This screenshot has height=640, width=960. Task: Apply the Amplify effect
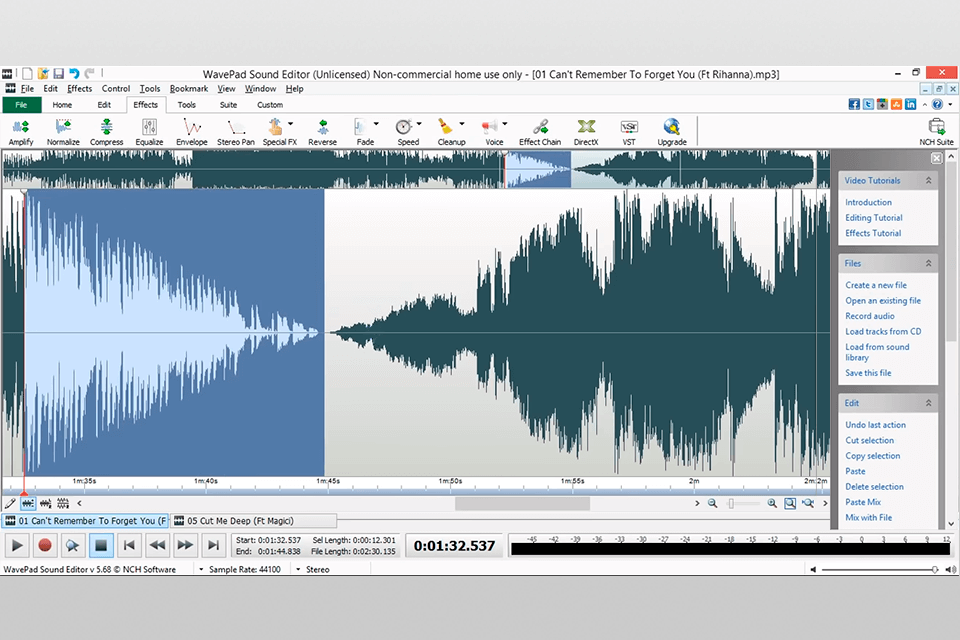tap(21, 132)
